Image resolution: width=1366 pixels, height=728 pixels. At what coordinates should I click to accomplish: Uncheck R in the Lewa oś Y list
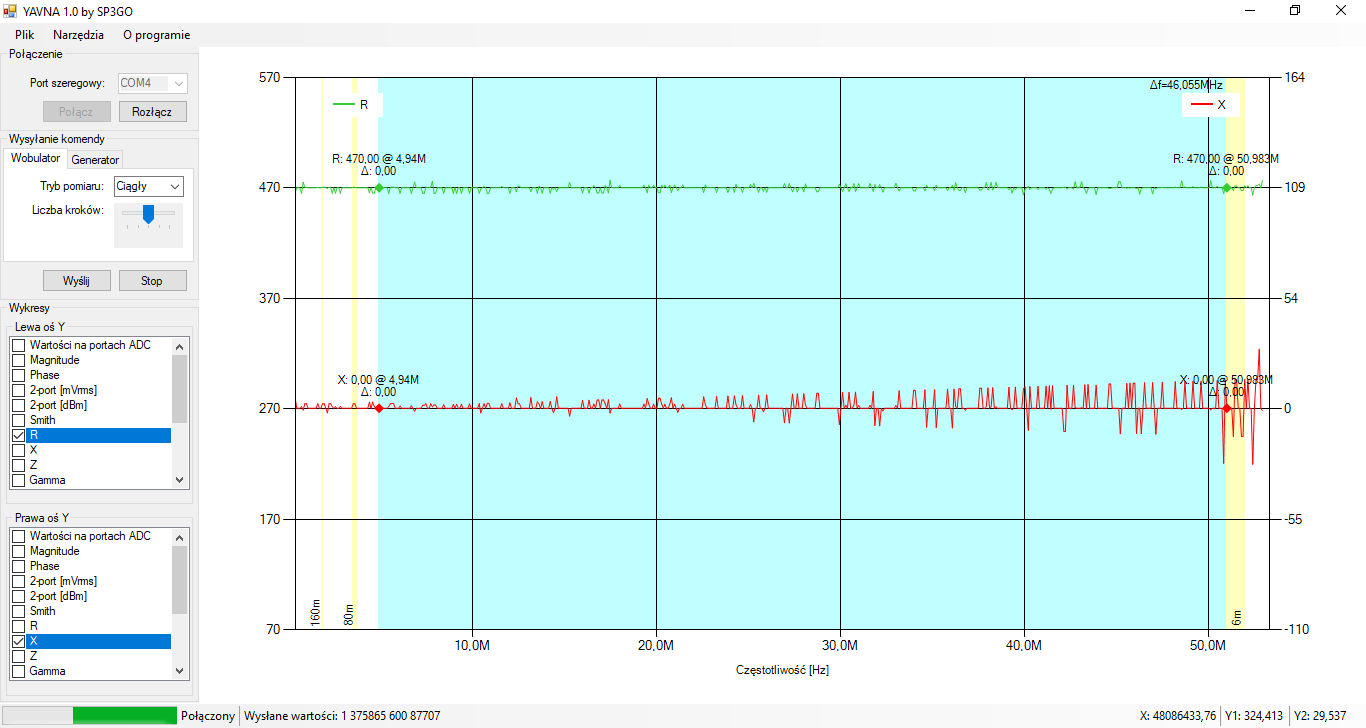pyautogui.click(x=18, y=436)
